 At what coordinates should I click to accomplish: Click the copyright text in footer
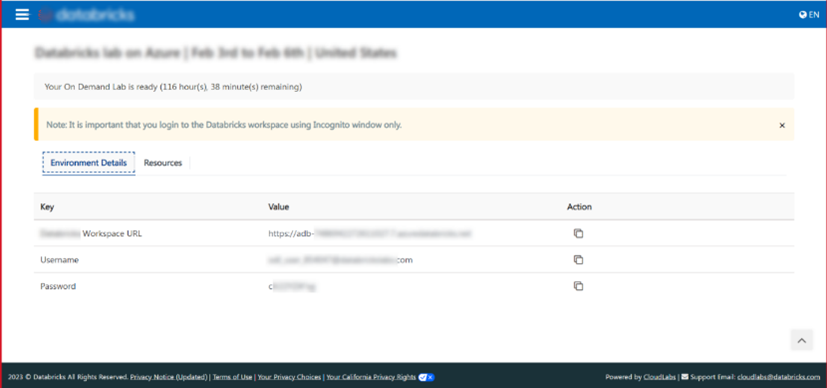coord(68,377)
